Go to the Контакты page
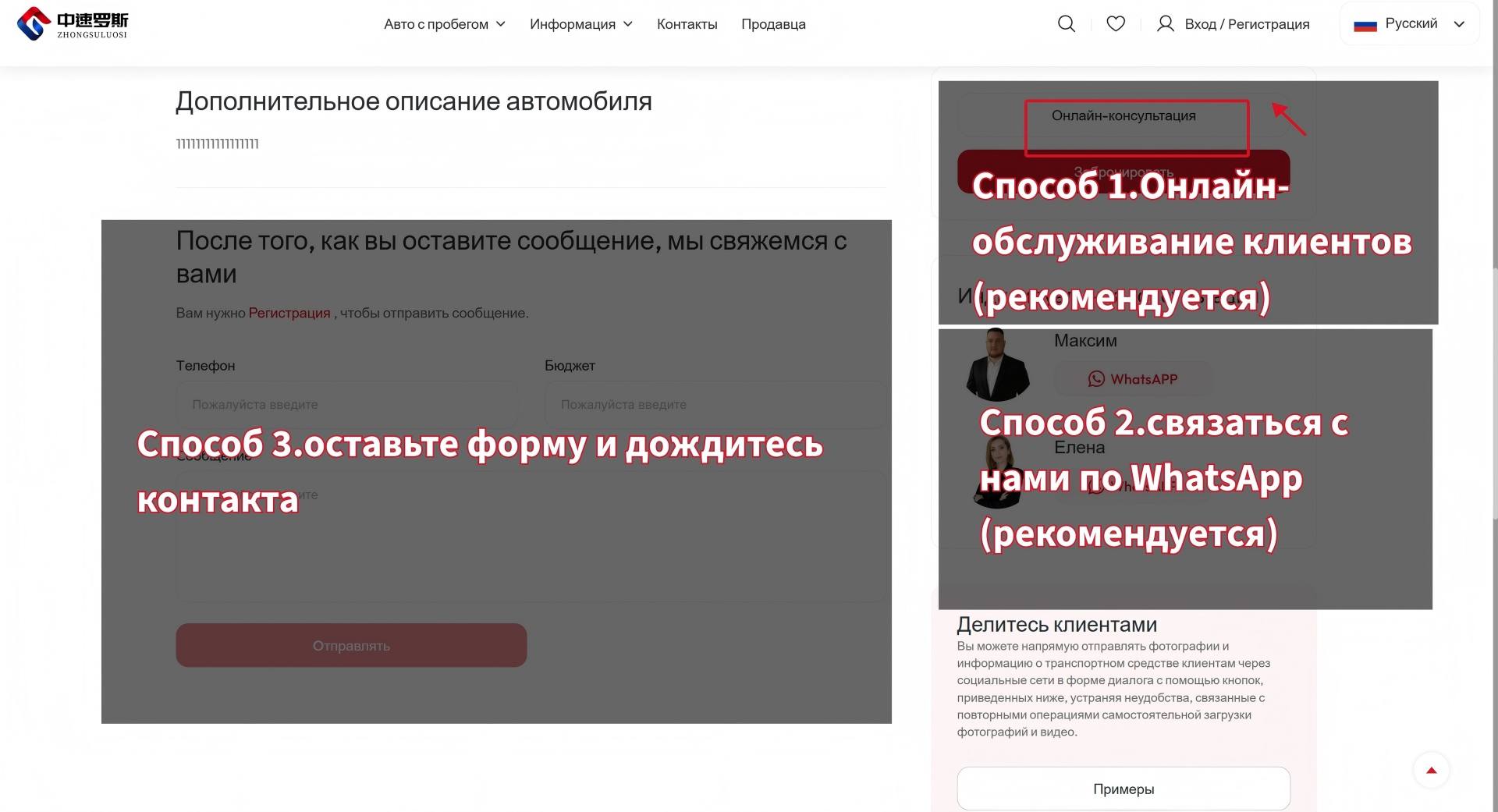 687,24
